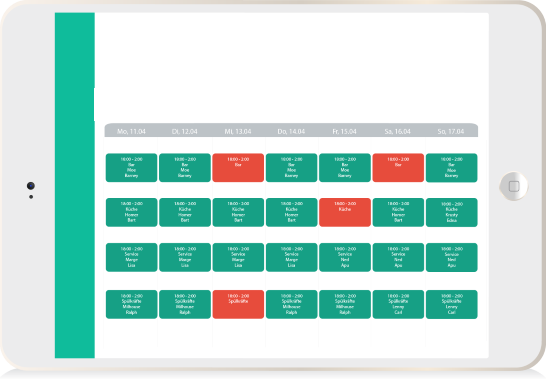Open the Monday Spülkräfte shift card
This screenshot has height=380, width=546.
pyautogui.click(x=131, y=304)
